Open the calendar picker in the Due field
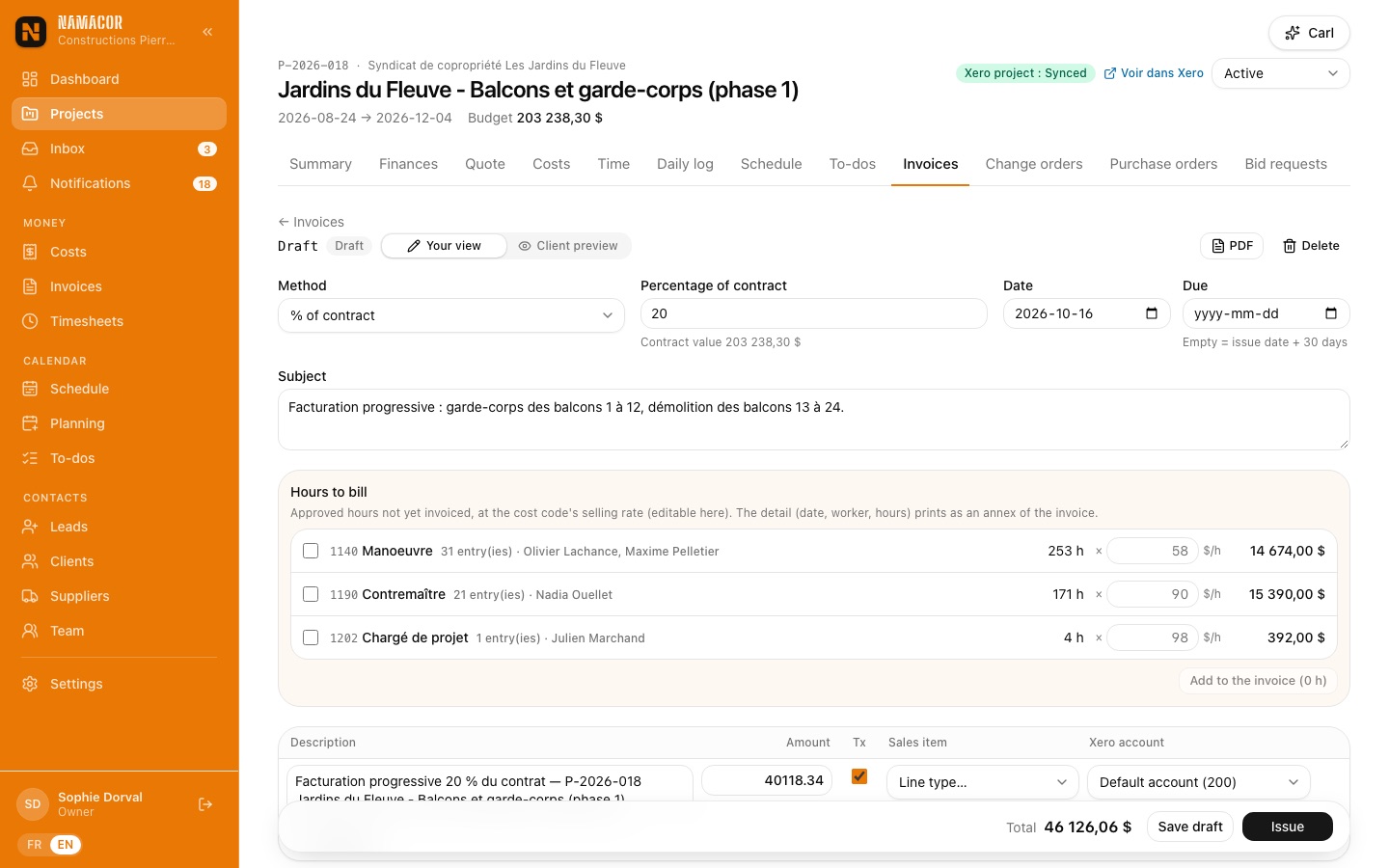Viewport: 1389px width, 868px height. [x=1331, y=313]
